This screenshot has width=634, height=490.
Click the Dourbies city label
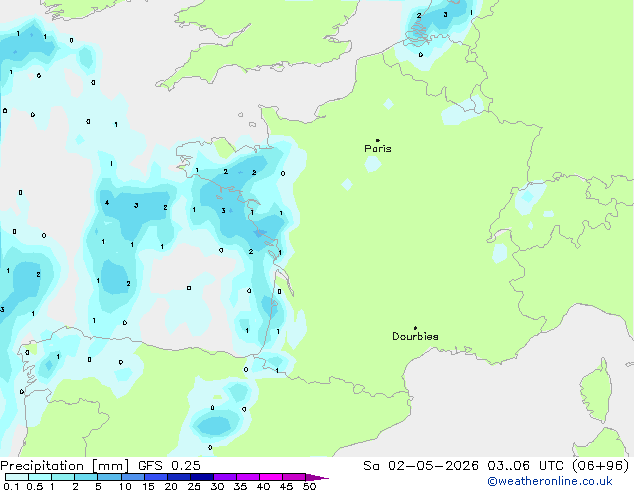(415, 336)
